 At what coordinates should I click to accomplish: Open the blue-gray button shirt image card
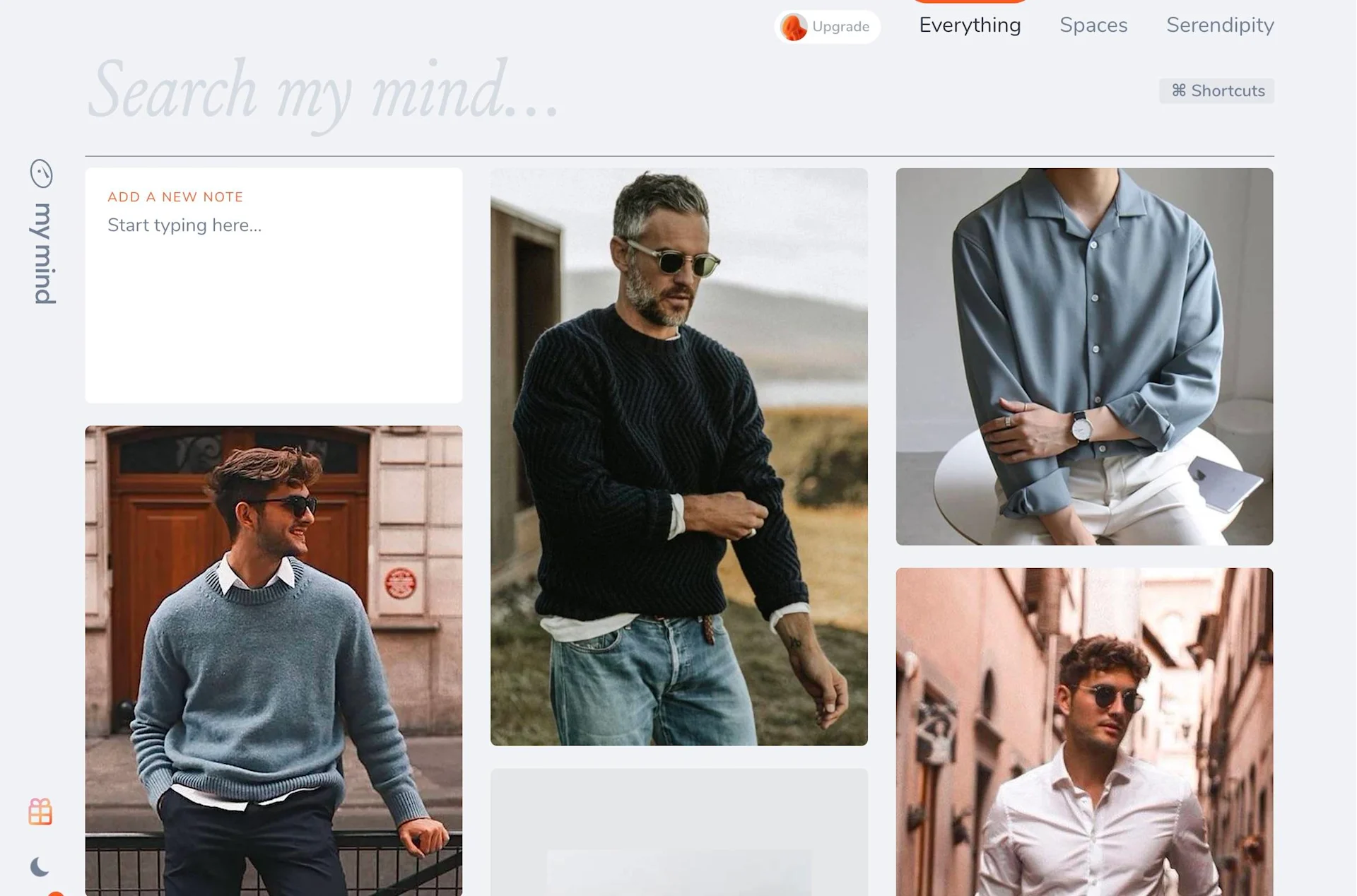1084,356
